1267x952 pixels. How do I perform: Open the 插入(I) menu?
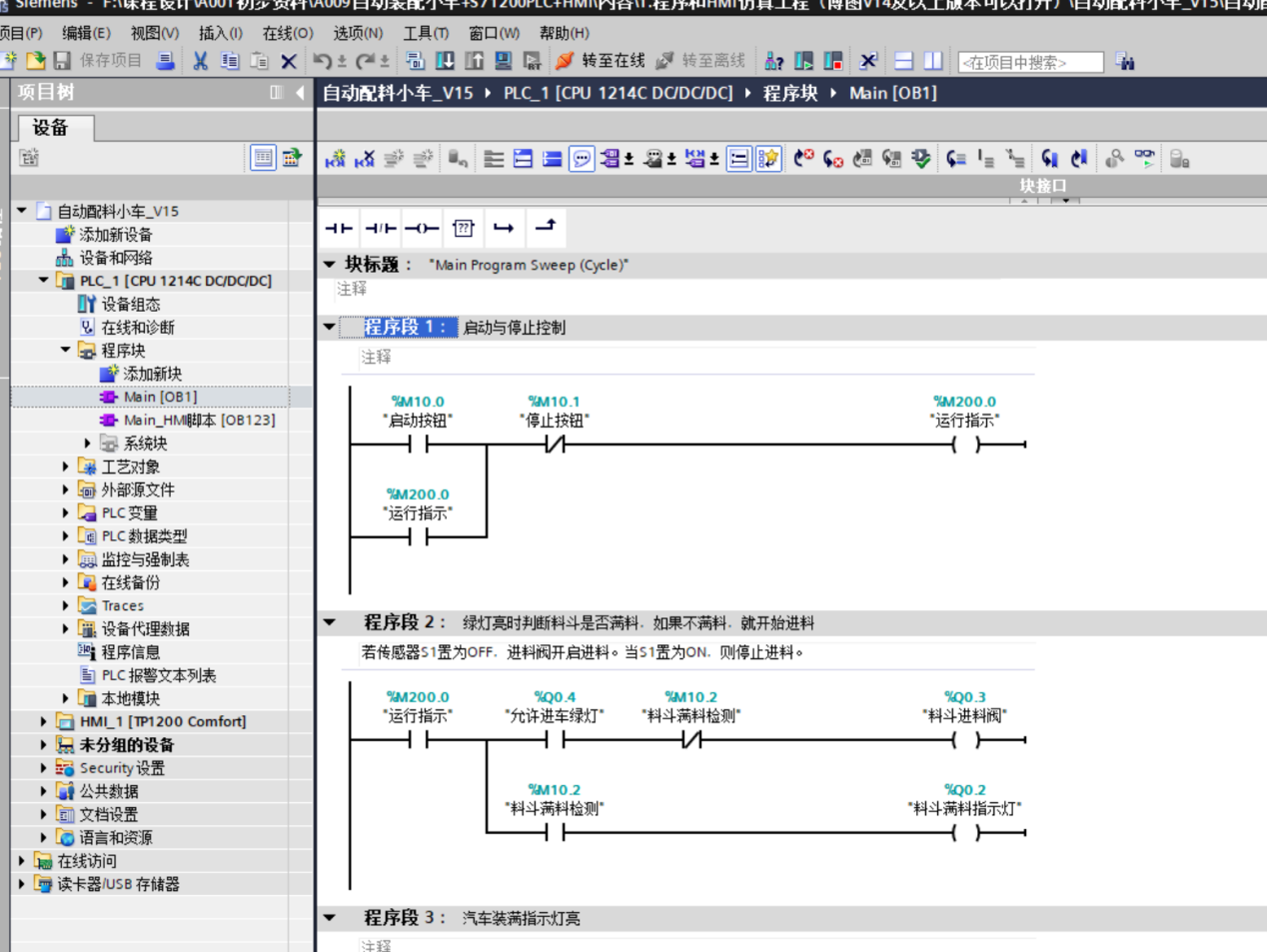pyautogui.click(x=221, y=33)
